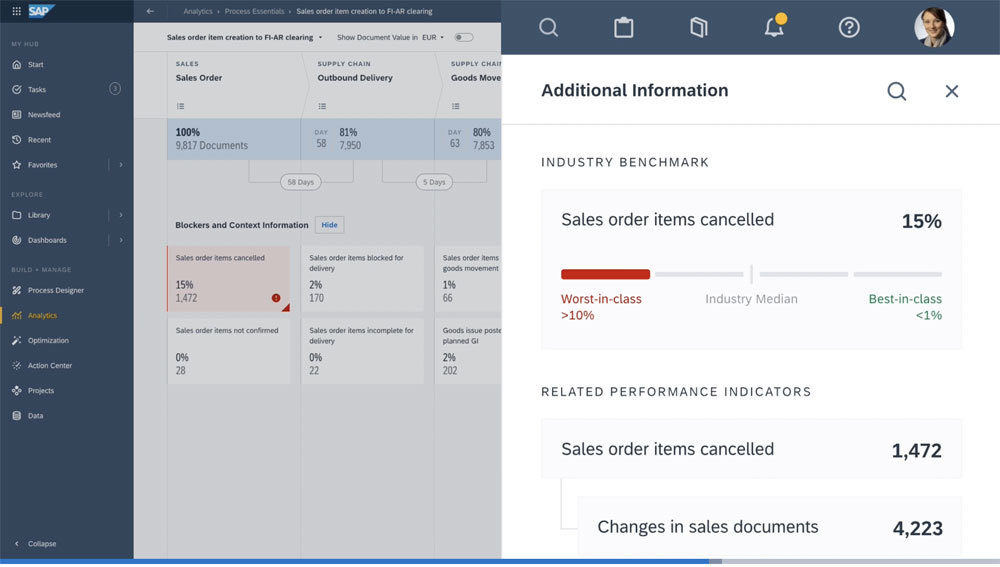Click the industry benchmark bar's red segment
The image size is (1000, 567).
(605, 274)
